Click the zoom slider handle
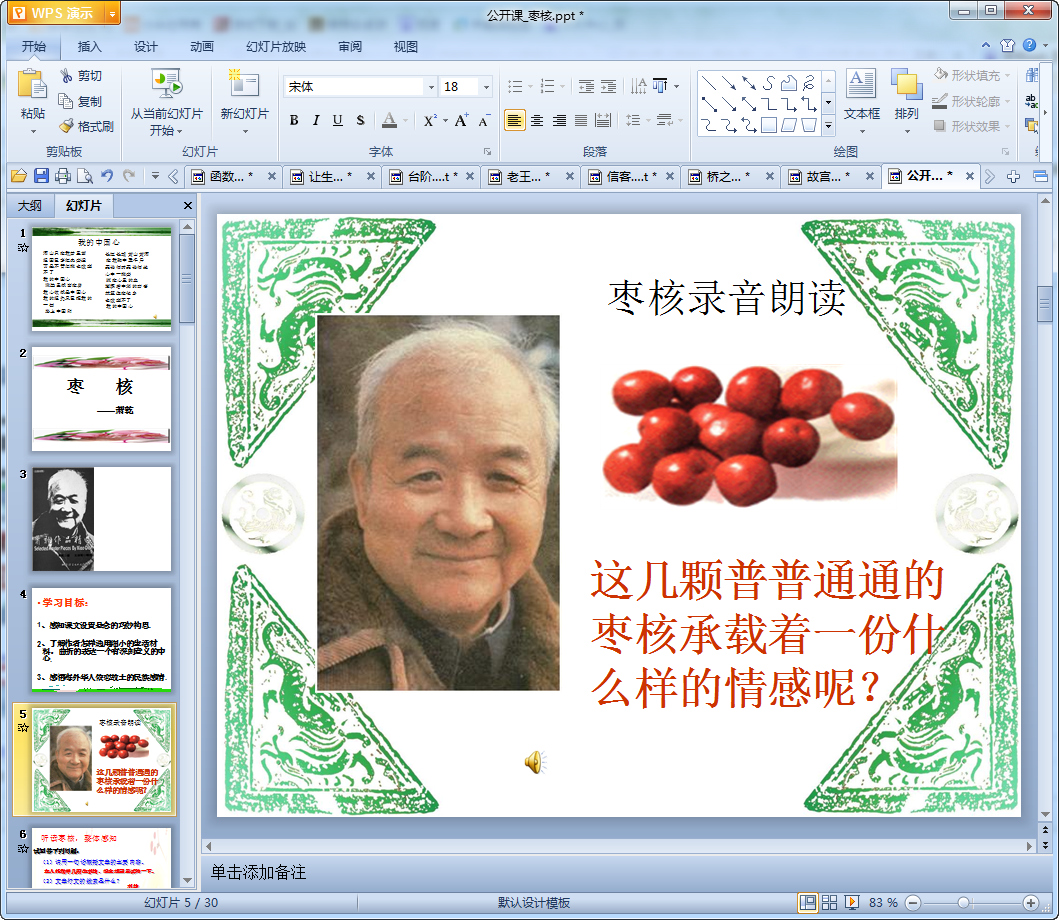 [964, 902]
